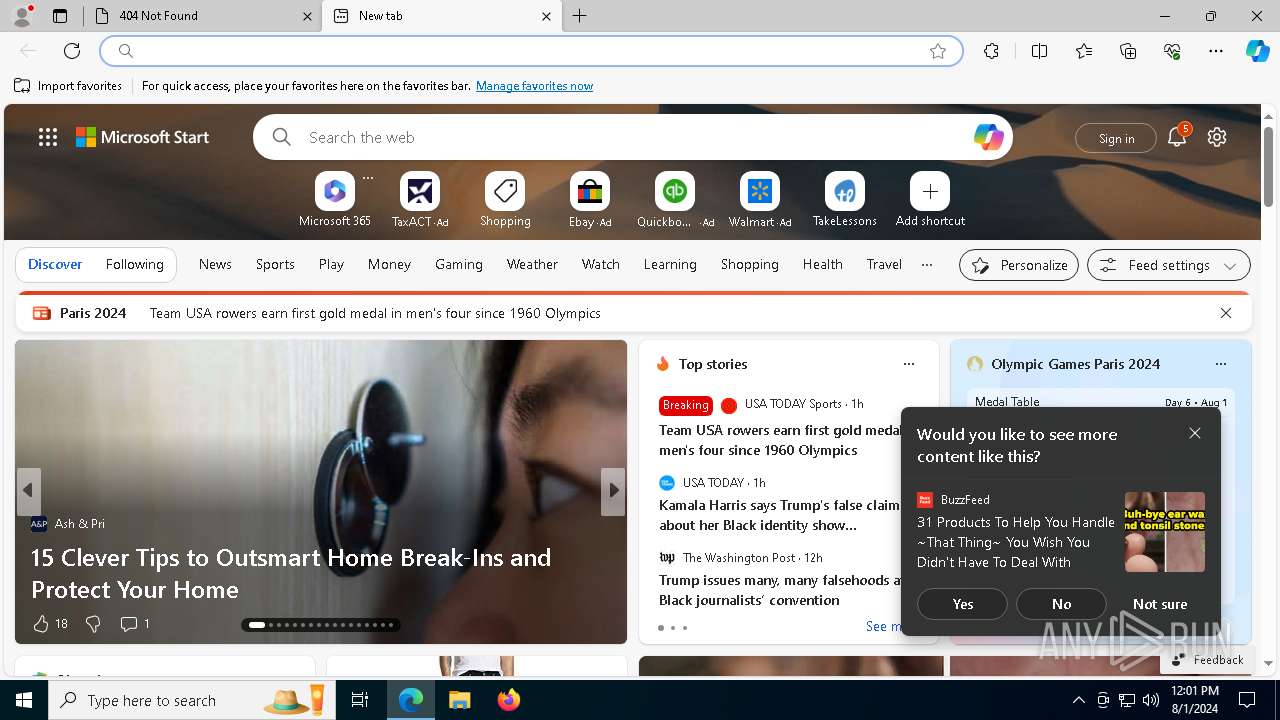Open the Windows Start menu
The image size is (1280, 720).
tap(24, 700)
